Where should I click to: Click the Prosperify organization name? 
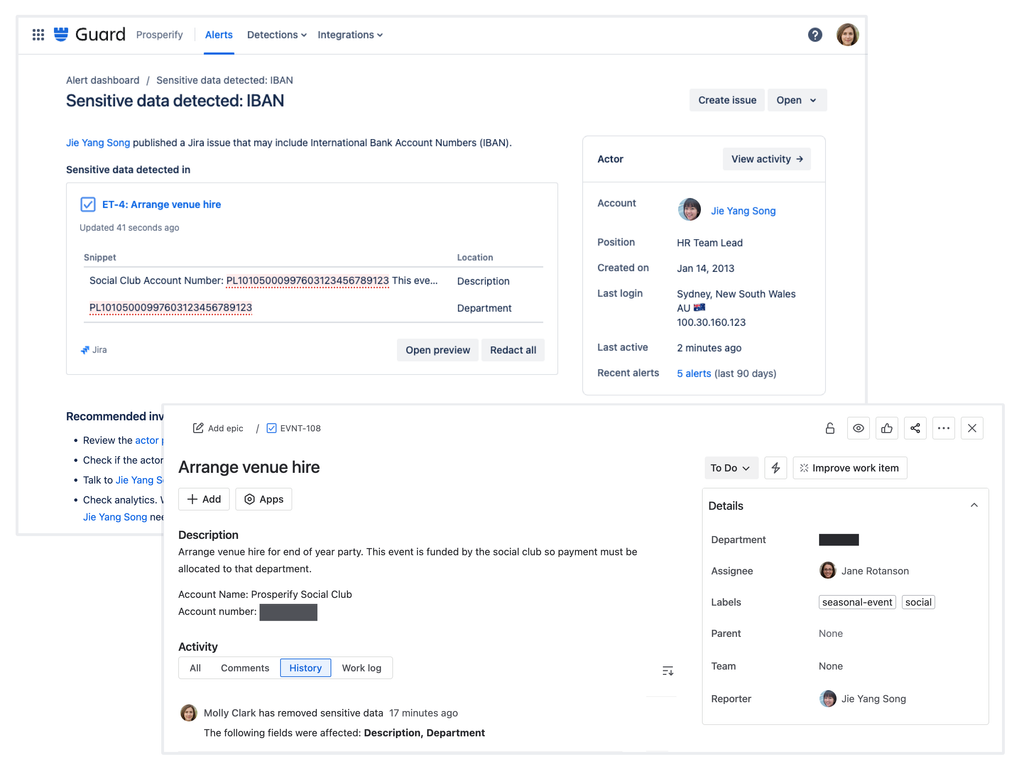point(159,35)
